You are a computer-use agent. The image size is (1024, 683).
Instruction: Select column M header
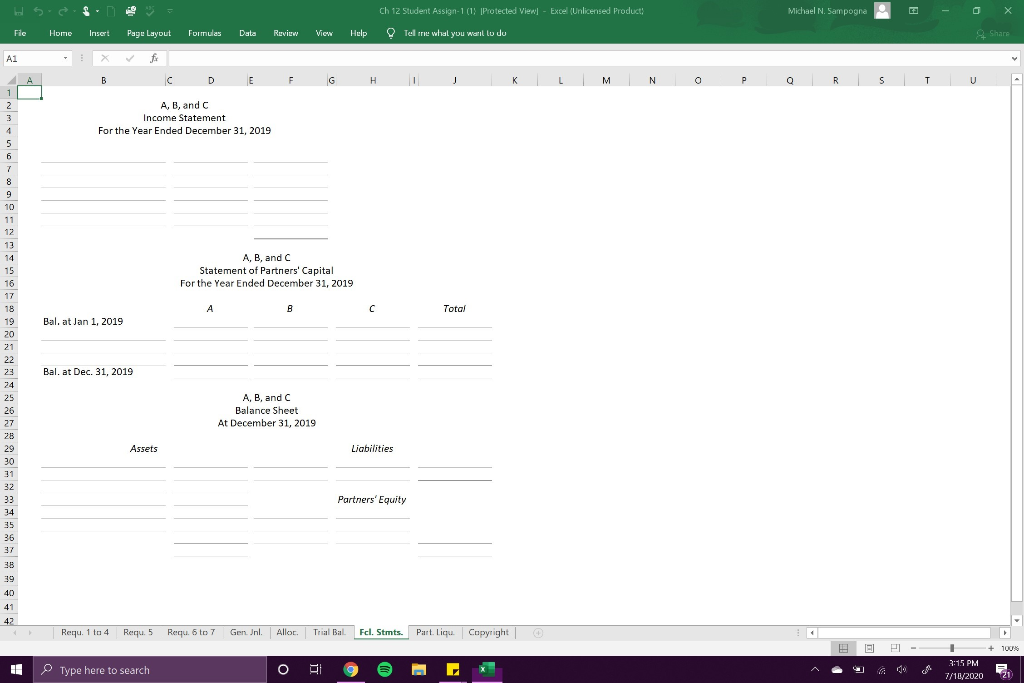click(x=606, y=80)
